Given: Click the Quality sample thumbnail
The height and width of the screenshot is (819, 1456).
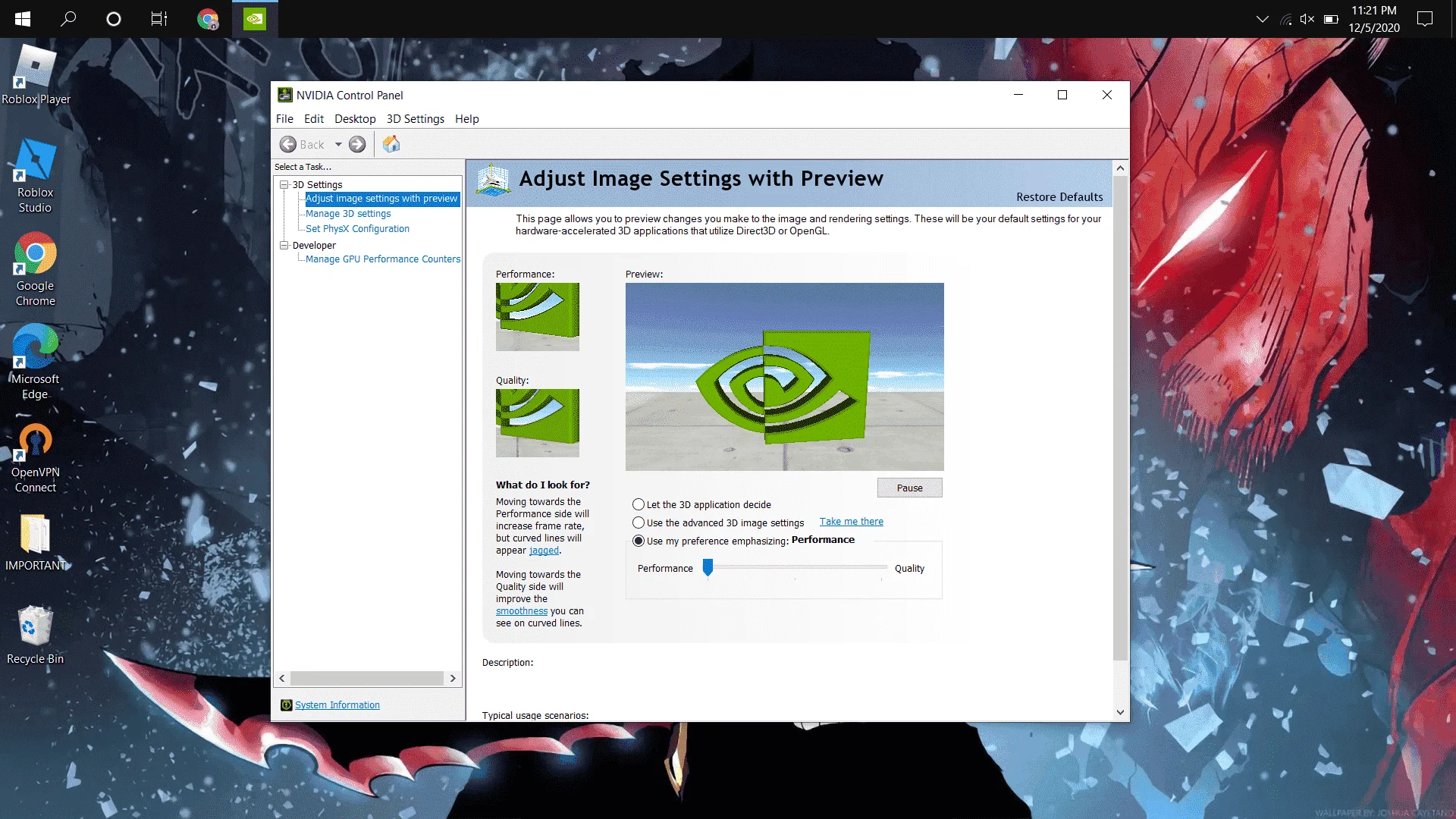Looking at the screenshot, I should point(538,423).
